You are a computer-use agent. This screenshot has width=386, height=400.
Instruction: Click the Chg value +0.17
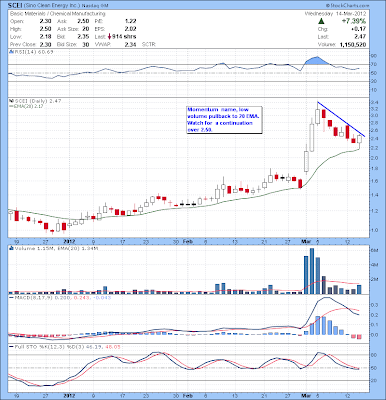pyautogui.click(x=359, y=29)
